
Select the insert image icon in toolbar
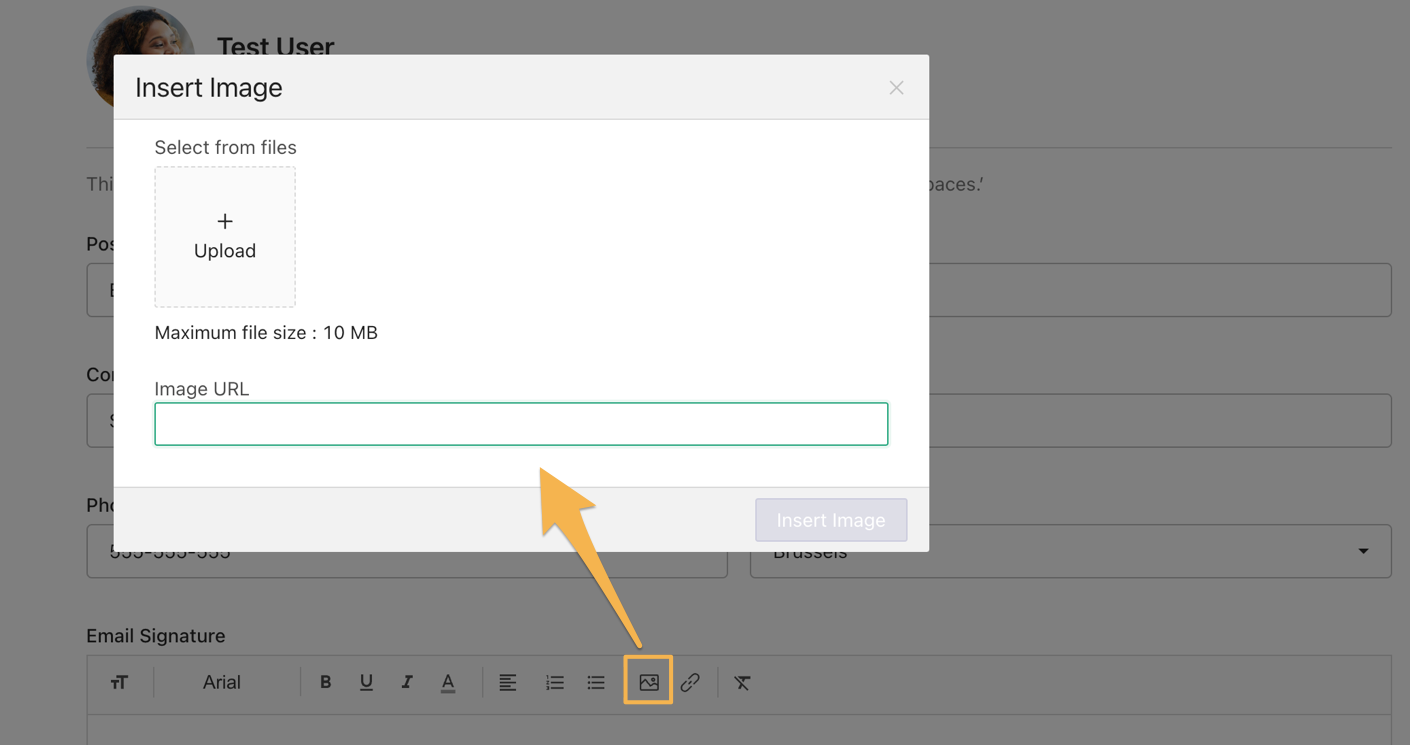coord(648,681)
